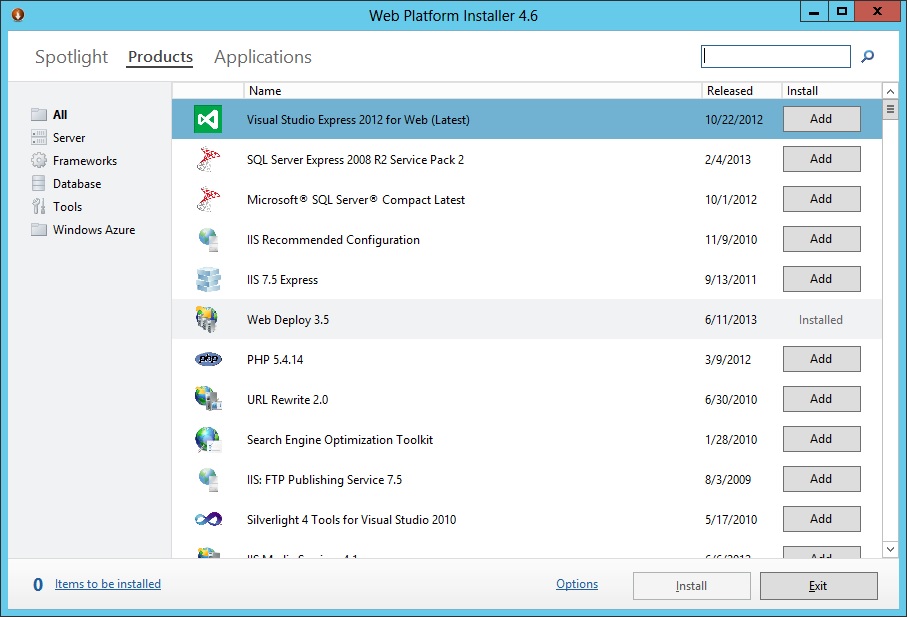Switch to the Products tab
This screenshot has height=617, width=907.
[160, 57]
